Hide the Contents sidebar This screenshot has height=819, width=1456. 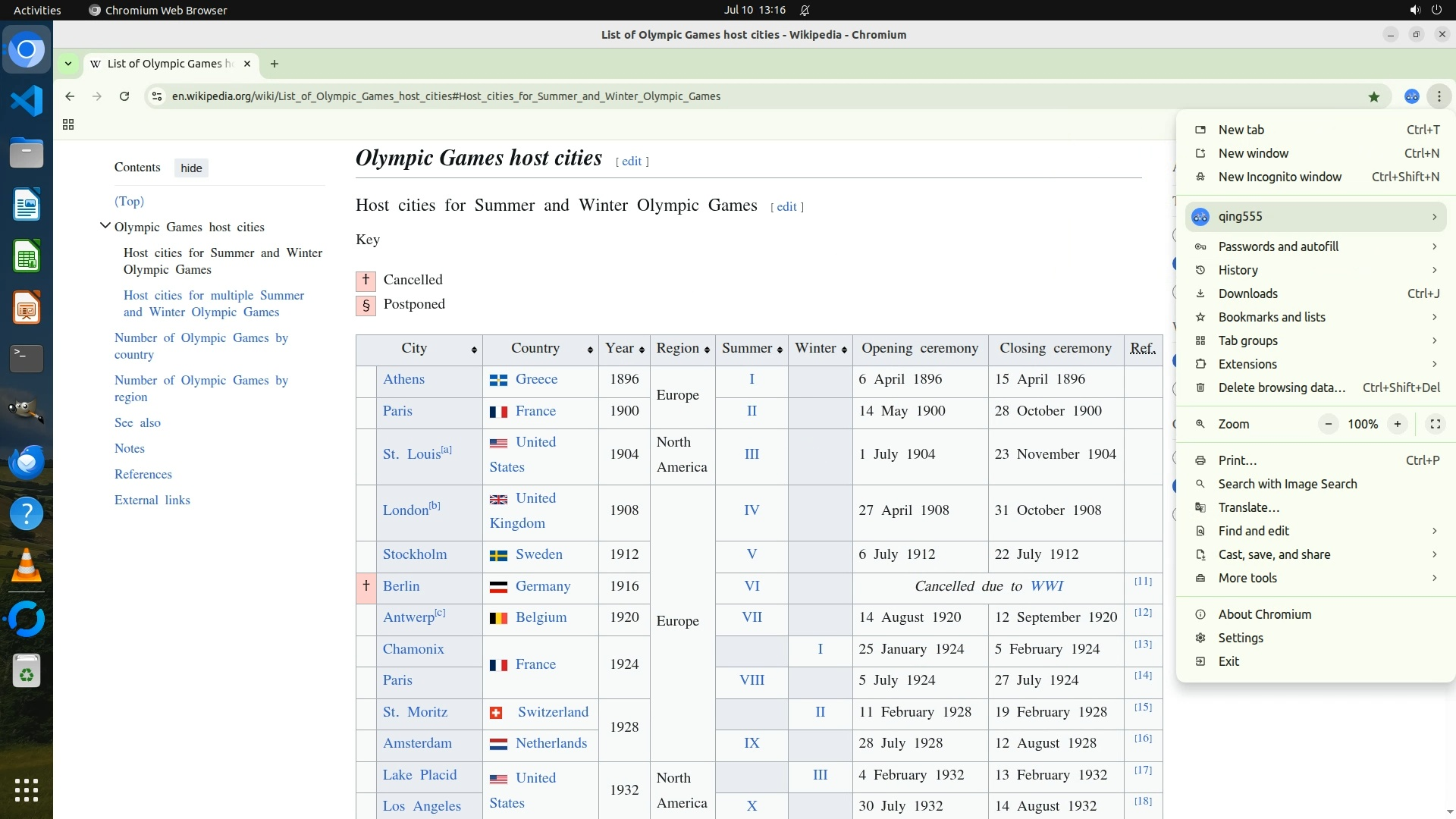click(191, 168)
